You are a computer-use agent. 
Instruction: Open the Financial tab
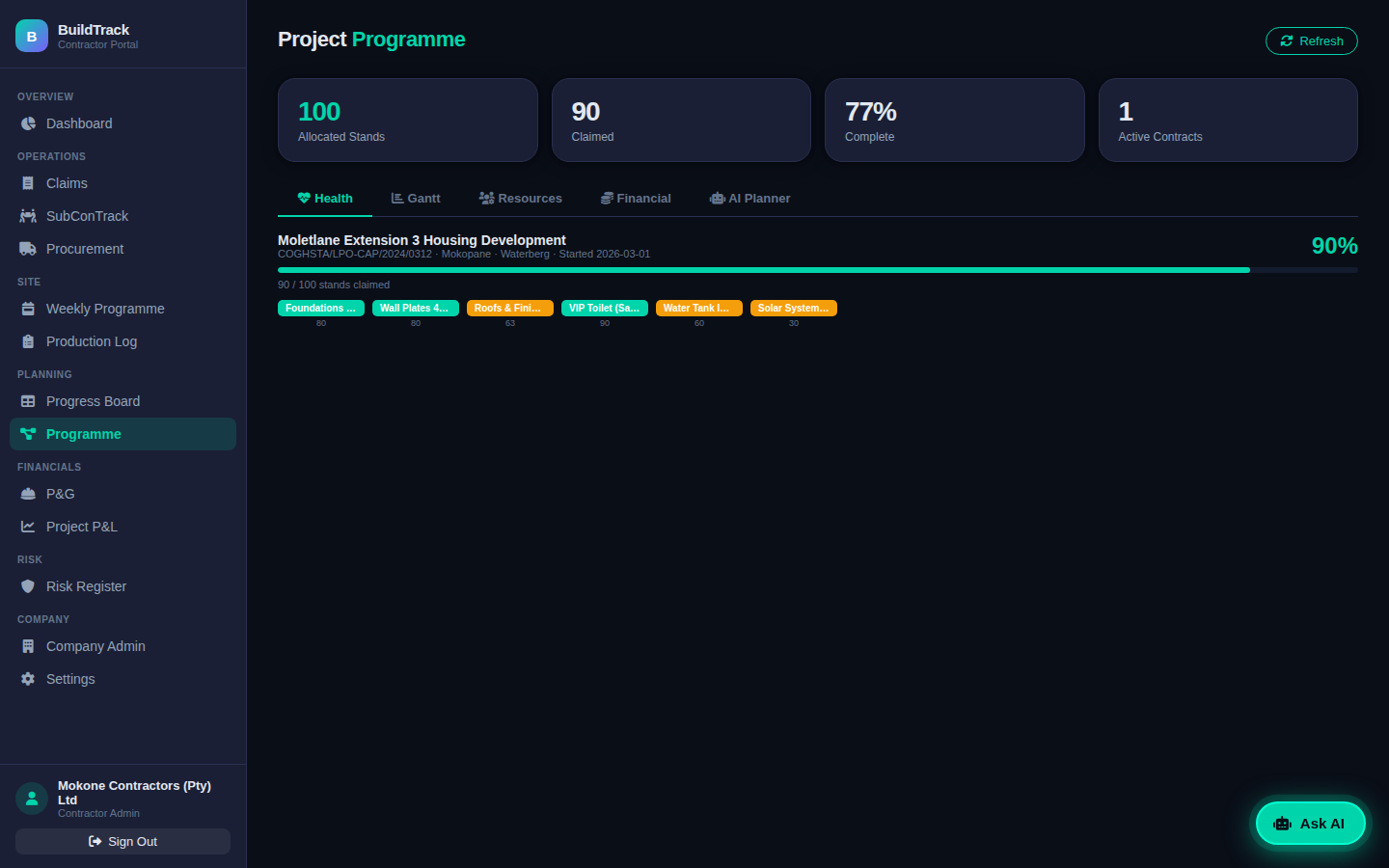tap(636, 198)
